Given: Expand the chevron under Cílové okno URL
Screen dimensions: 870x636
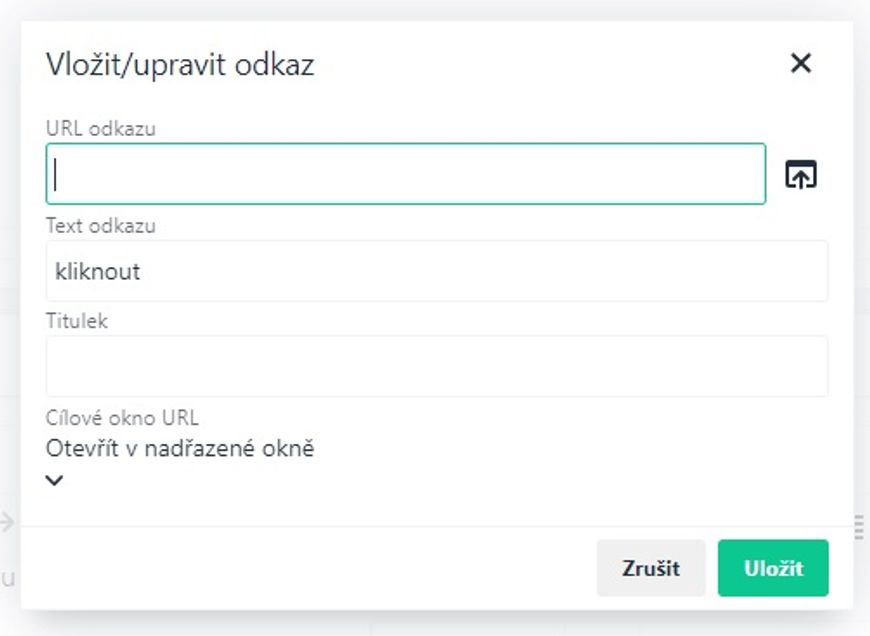Looking at the screenshot, I should (x=54, y=480).
